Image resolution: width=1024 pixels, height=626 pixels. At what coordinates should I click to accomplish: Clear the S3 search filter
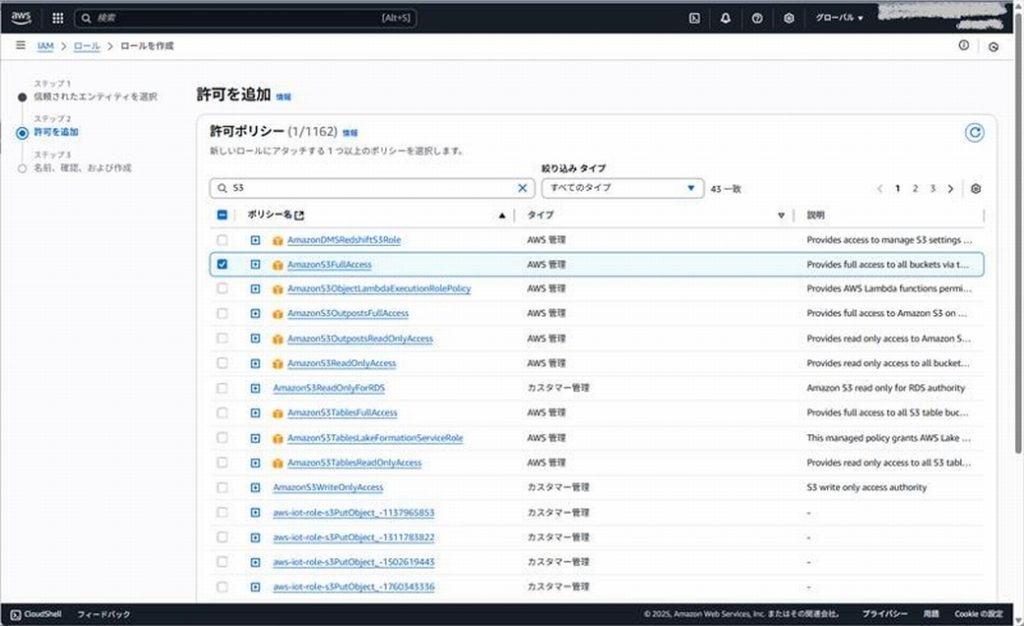522,188
